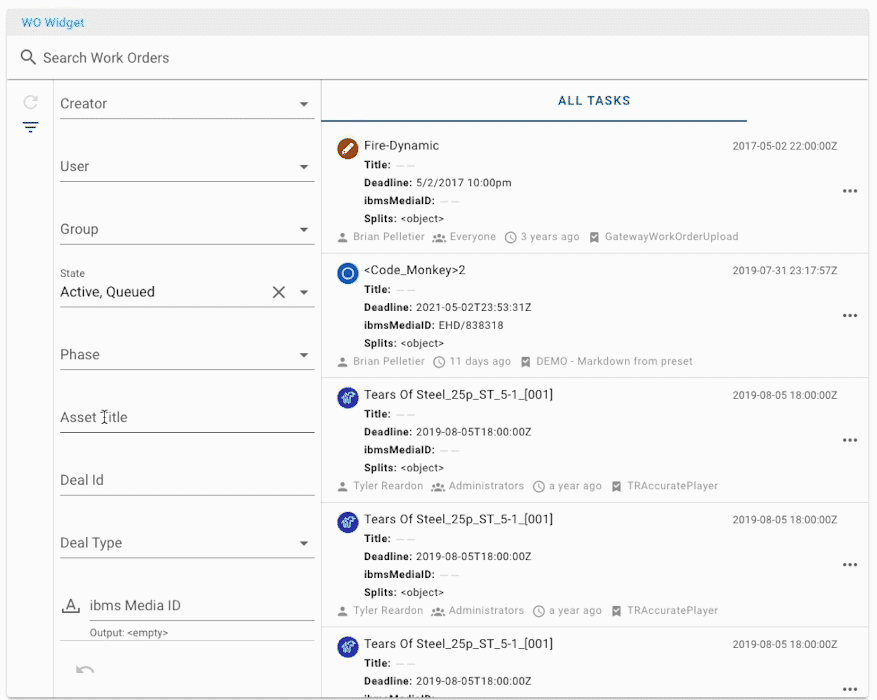Screen dimensions: 877x700
Task: Click the person icon beside Brian Pelletier in Fire-Dynamic
Action: point(342,237)
